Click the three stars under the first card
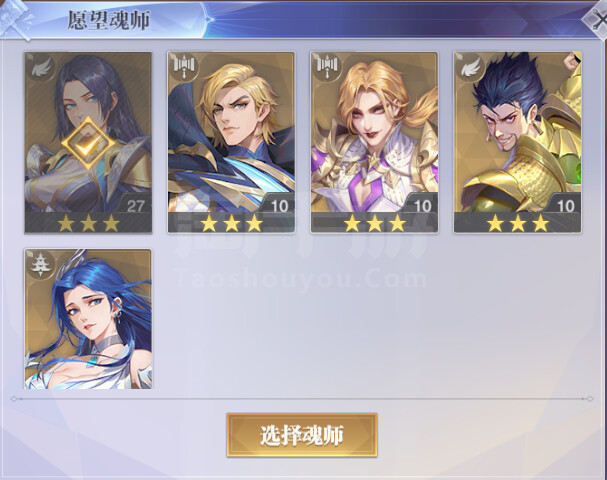 pyautogui.click(x=88, y=223)
